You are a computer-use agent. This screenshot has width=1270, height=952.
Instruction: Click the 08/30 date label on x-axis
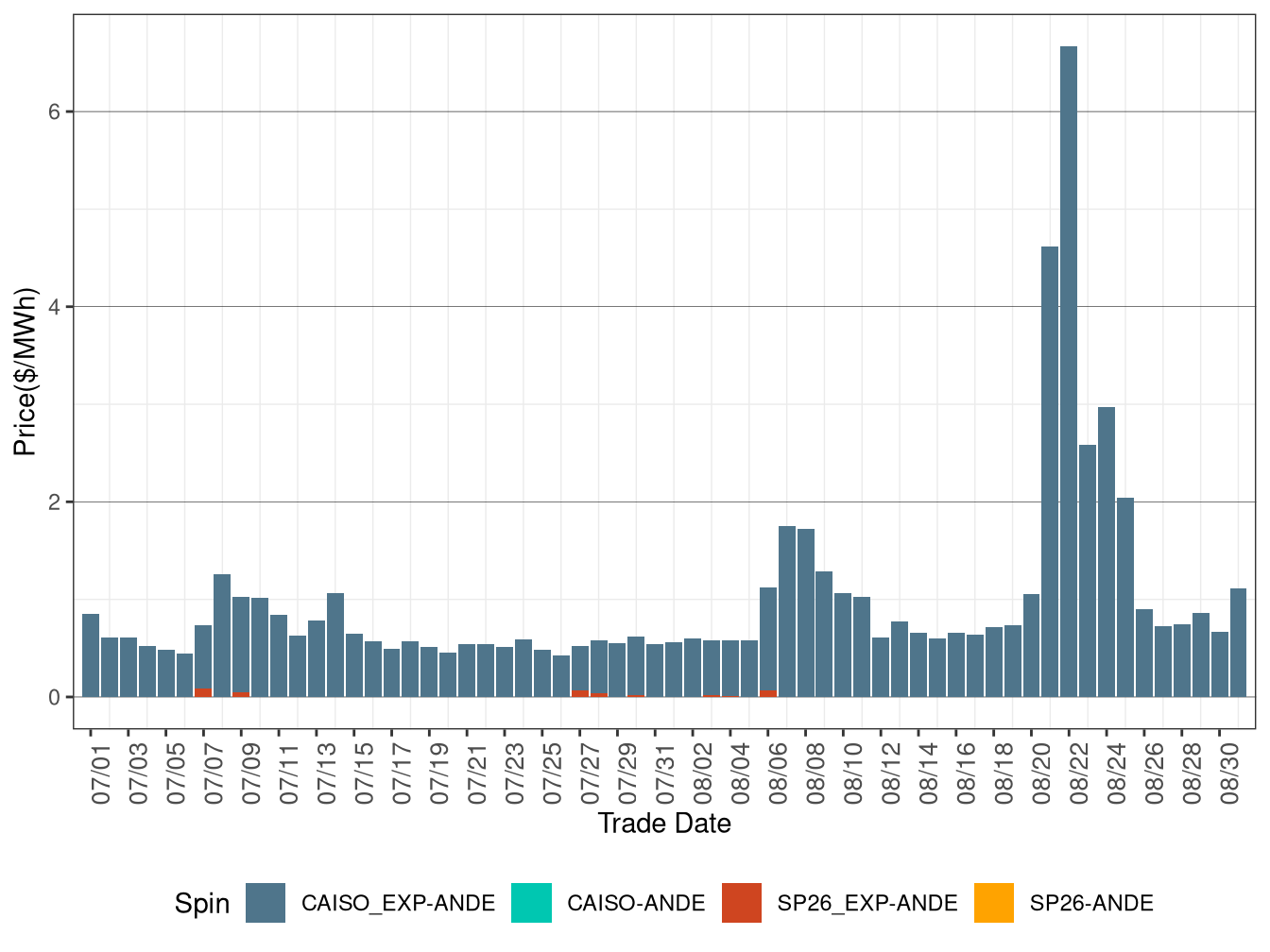click(1229, 774)
